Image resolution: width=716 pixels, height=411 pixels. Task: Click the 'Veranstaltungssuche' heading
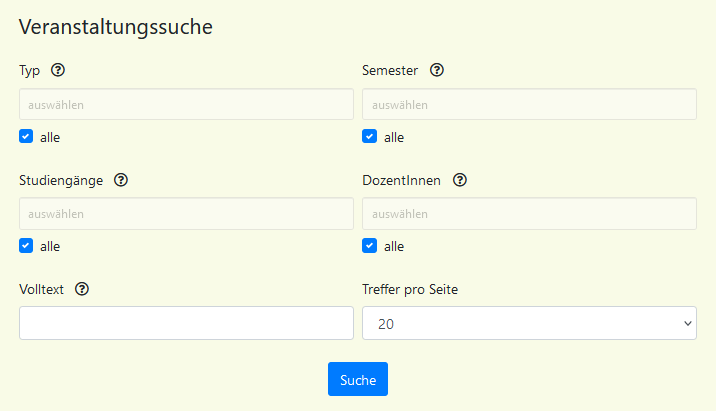(x=115, y=27)
